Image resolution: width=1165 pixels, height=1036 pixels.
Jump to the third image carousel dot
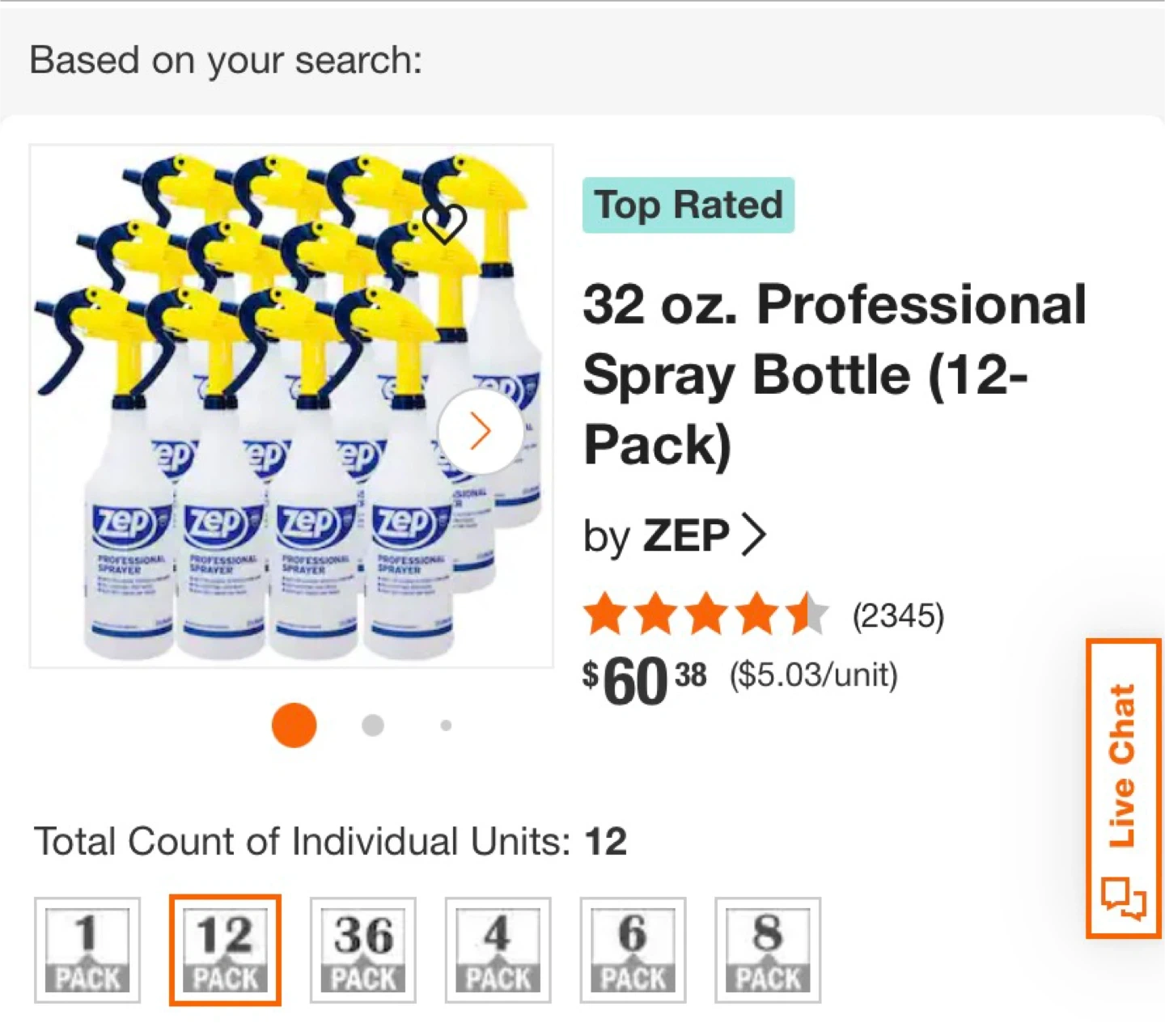(446, 725)
